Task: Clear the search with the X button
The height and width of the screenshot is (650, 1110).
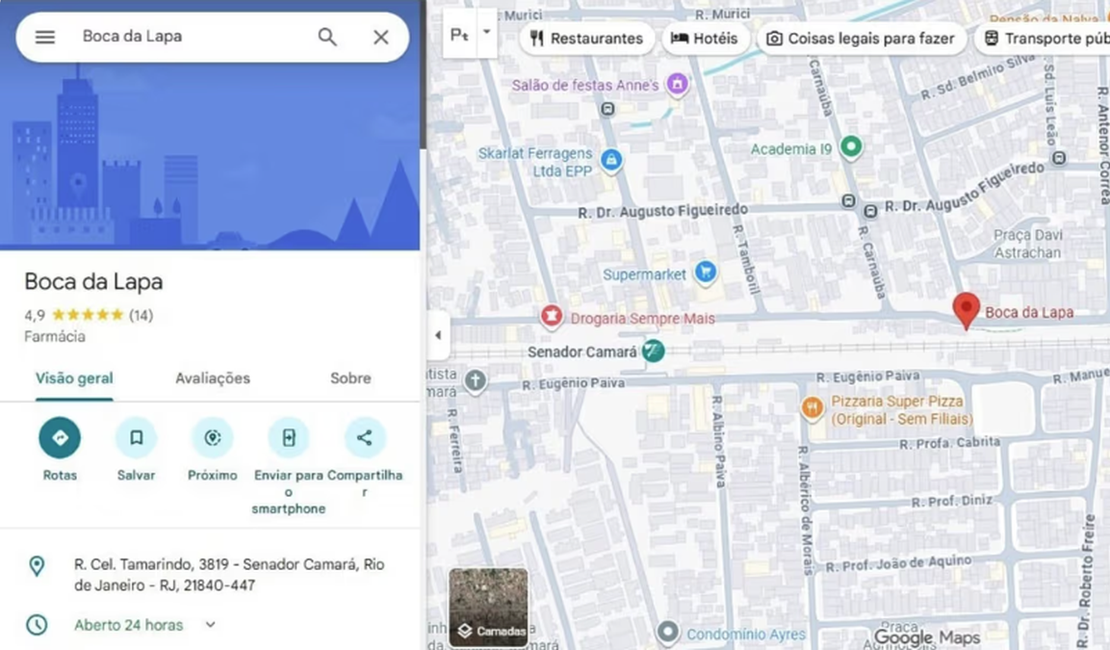Action: tap(381, 36)
